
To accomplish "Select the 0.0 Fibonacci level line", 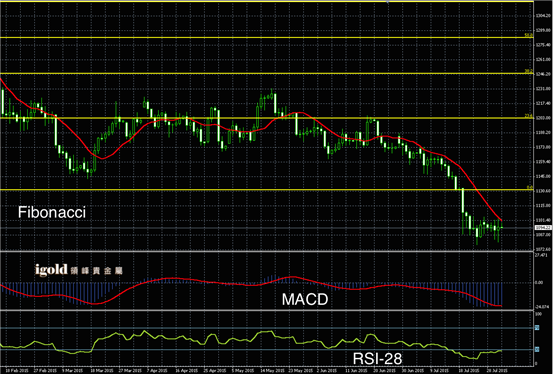I will tap(266, 190).
